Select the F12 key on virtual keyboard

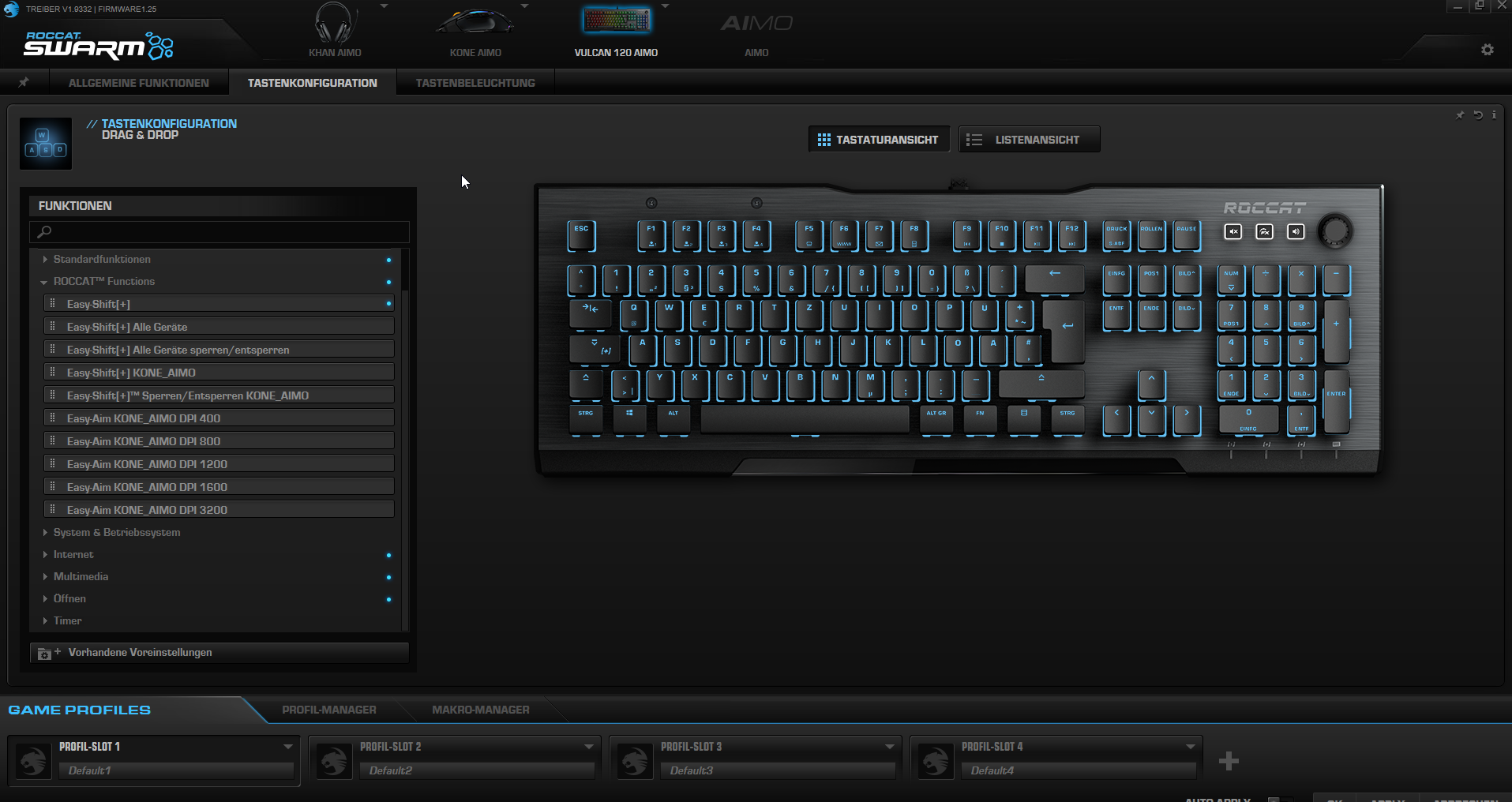(x=1071, y=235)
